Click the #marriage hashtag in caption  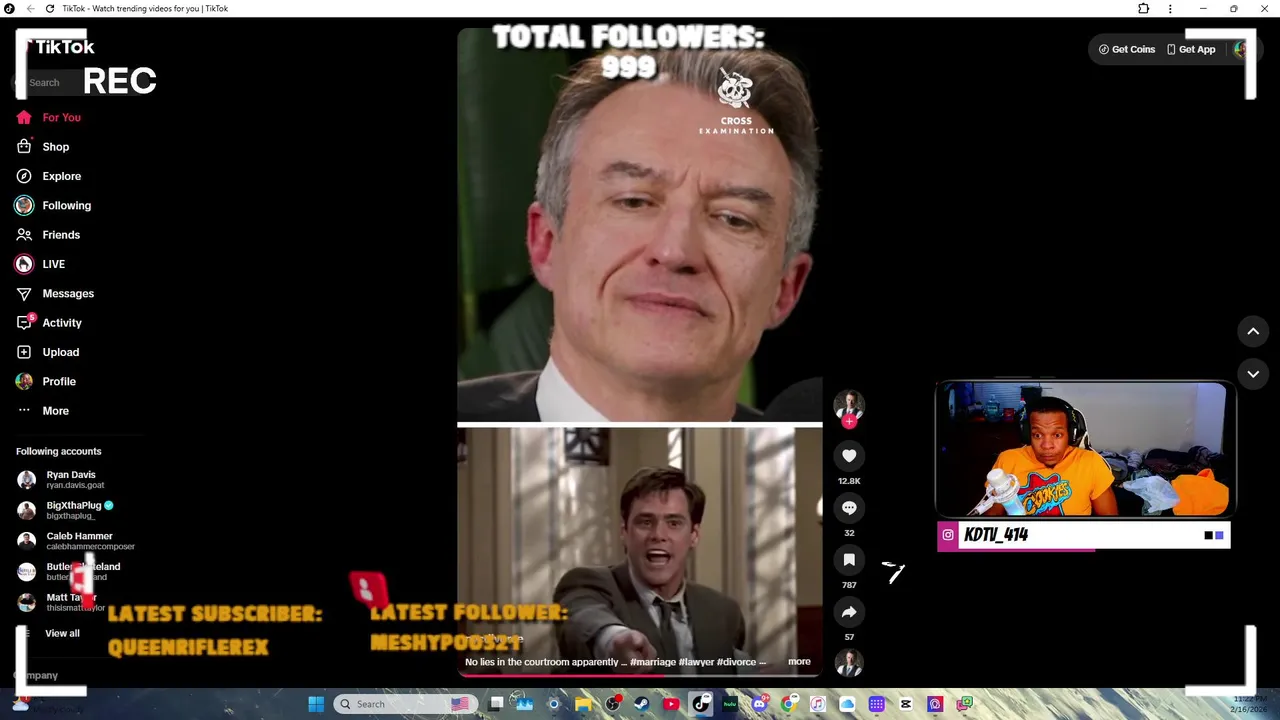coord(651,662)
